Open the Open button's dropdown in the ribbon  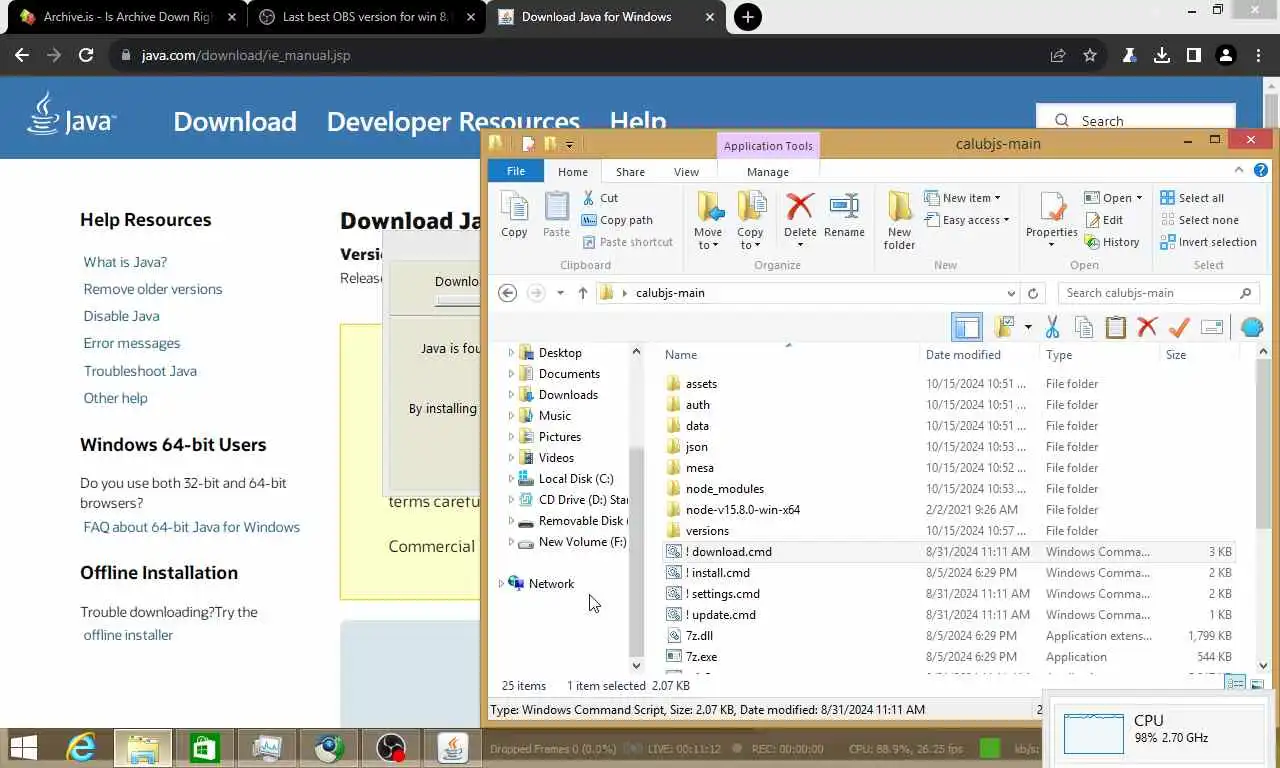tap(1139, 198)
